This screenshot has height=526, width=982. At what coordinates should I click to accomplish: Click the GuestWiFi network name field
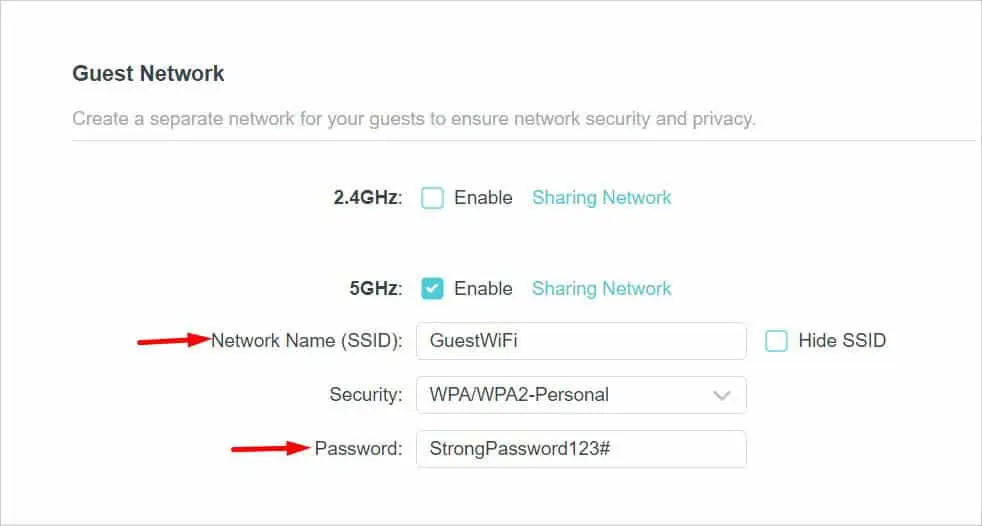(x=580, y=341)
